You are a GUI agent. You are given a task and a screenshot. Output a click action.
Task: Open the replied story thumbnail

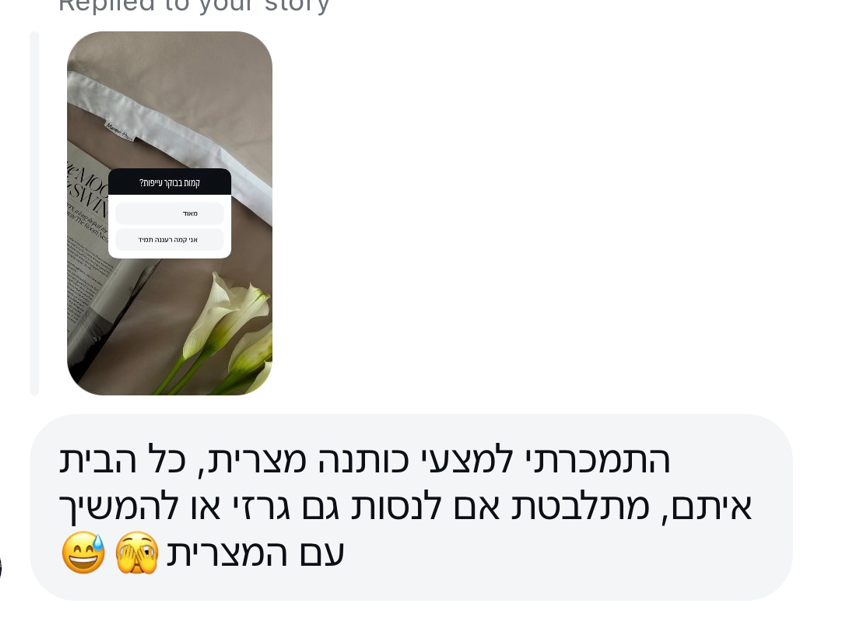[x=170, y=213]
